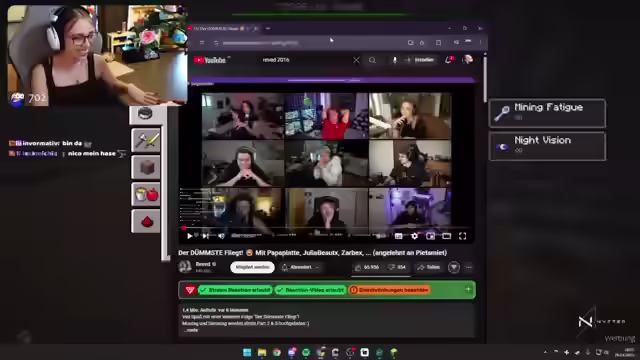Viewport: 640px width, 360px height.
Task: Open the three-dot more actions menu
Action: (x=469, y=267)
